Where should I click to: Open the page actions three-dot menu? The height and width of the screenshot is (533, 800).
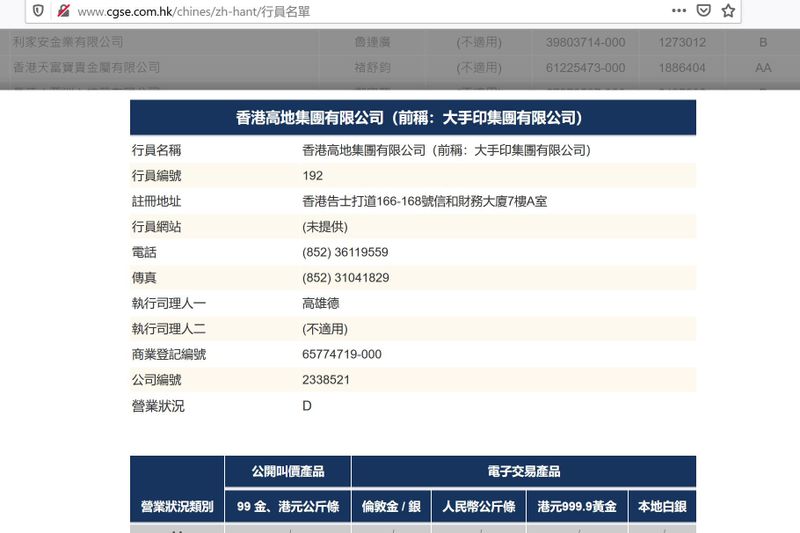click(x=679, y=10)
